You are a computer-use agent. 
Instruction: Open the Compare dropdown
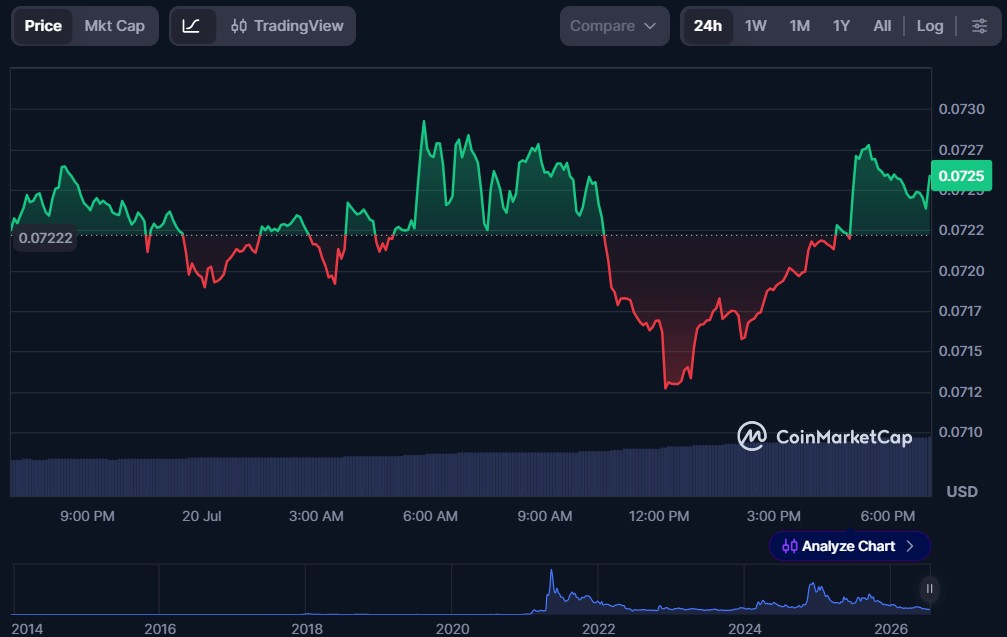(x=614, y=26)
